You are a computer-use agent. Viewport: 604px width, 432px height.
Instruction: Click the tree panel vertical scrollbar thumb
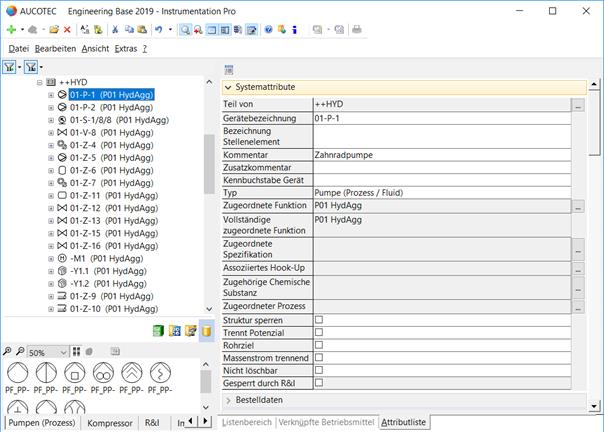209,164
